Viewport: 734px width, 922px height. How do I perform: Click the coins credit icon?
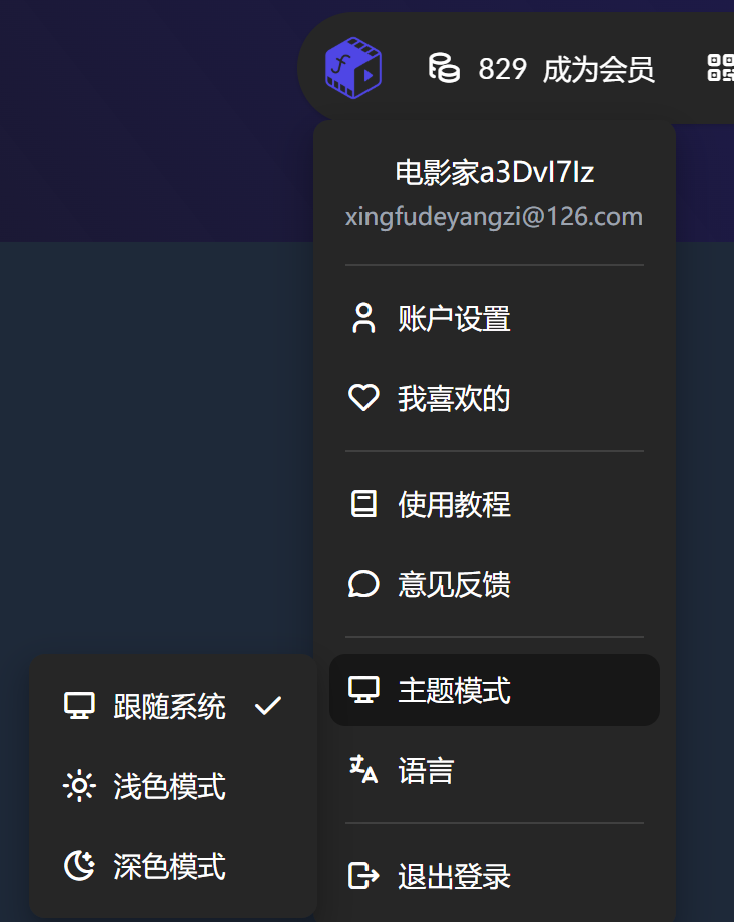pyautogui.click(x=444, y=68)
